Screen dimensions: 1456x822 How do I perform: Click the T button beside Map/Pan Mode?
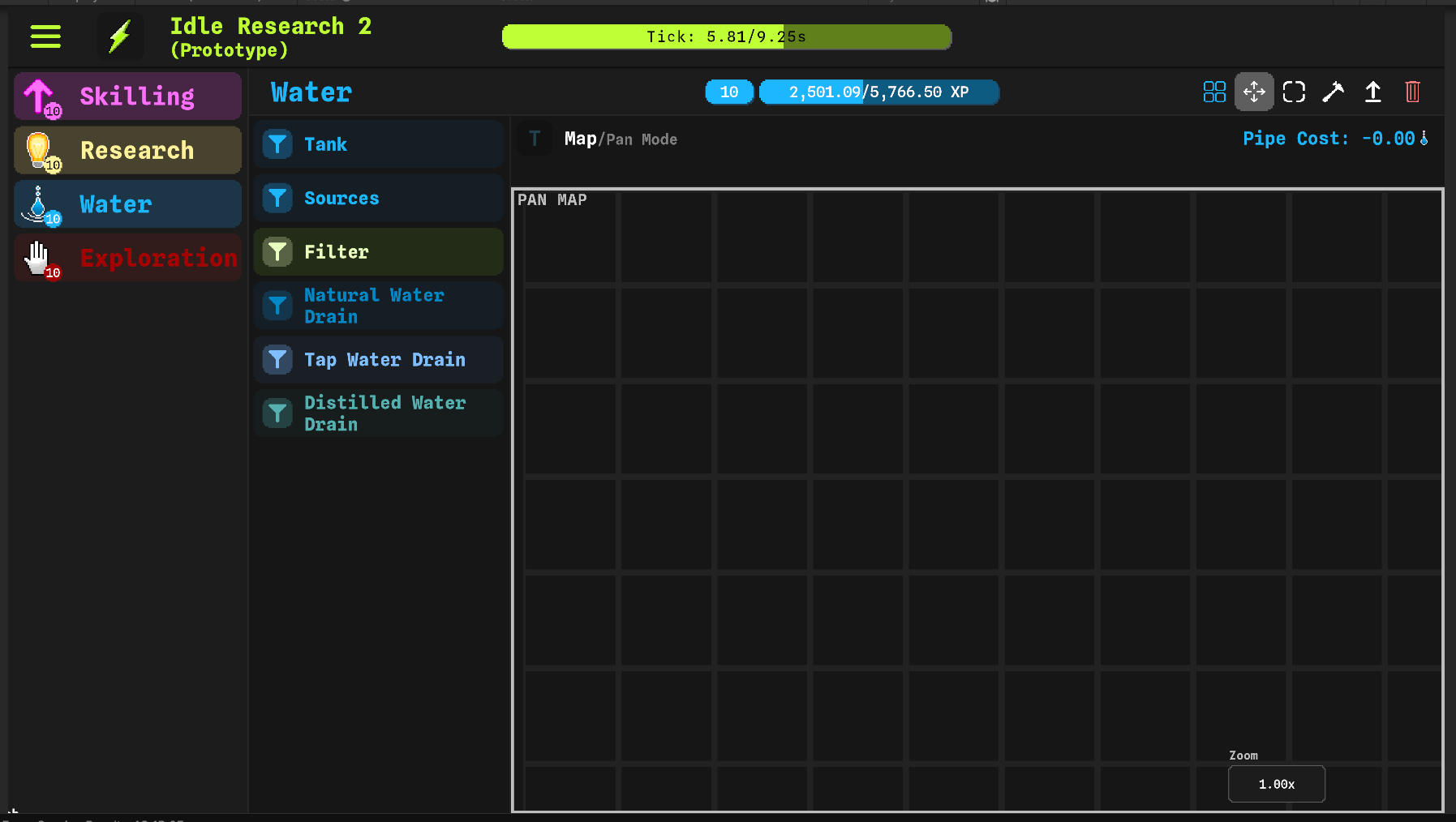535,139
